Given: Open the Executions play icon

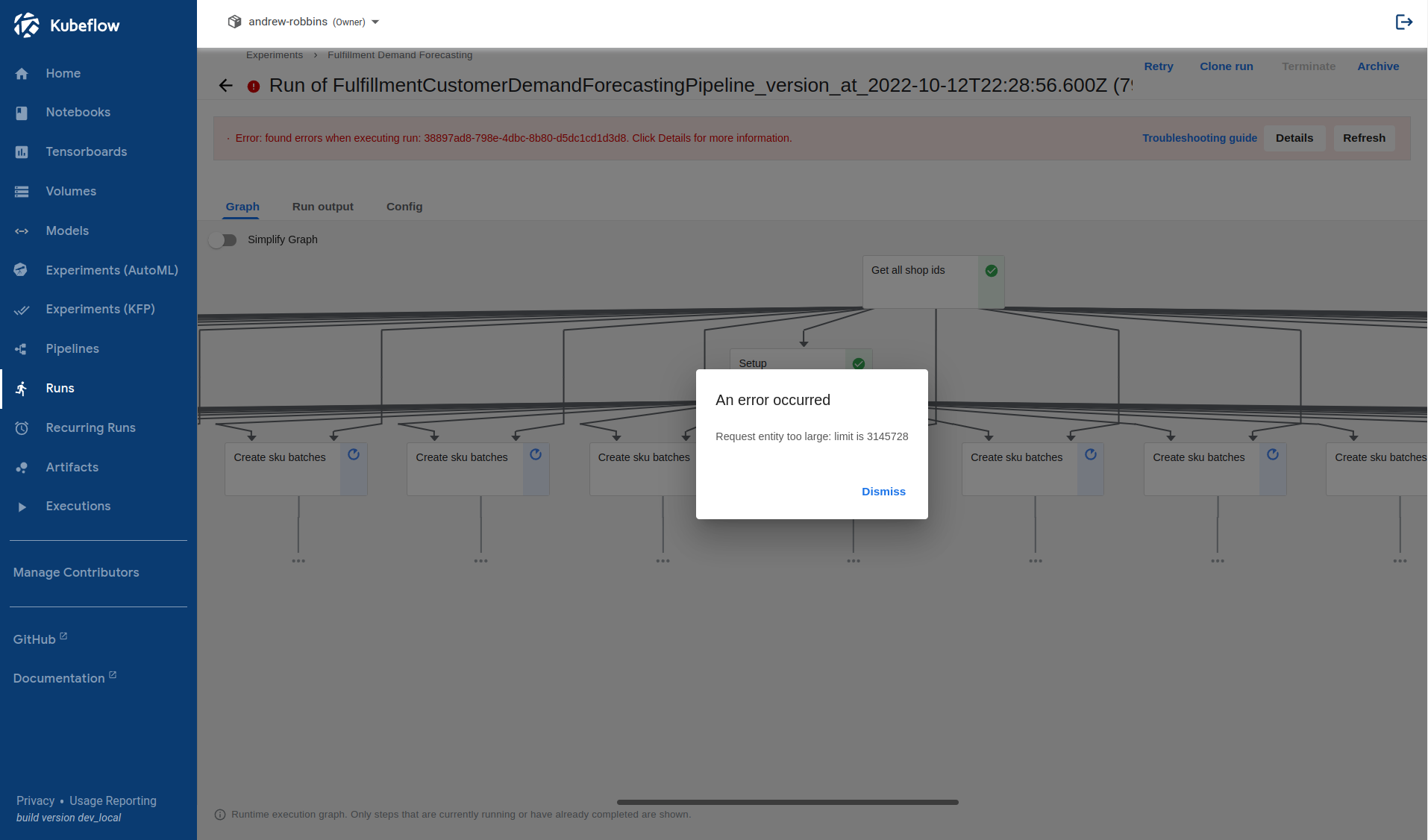Looking at the screenshot, I should coord(22,507).
